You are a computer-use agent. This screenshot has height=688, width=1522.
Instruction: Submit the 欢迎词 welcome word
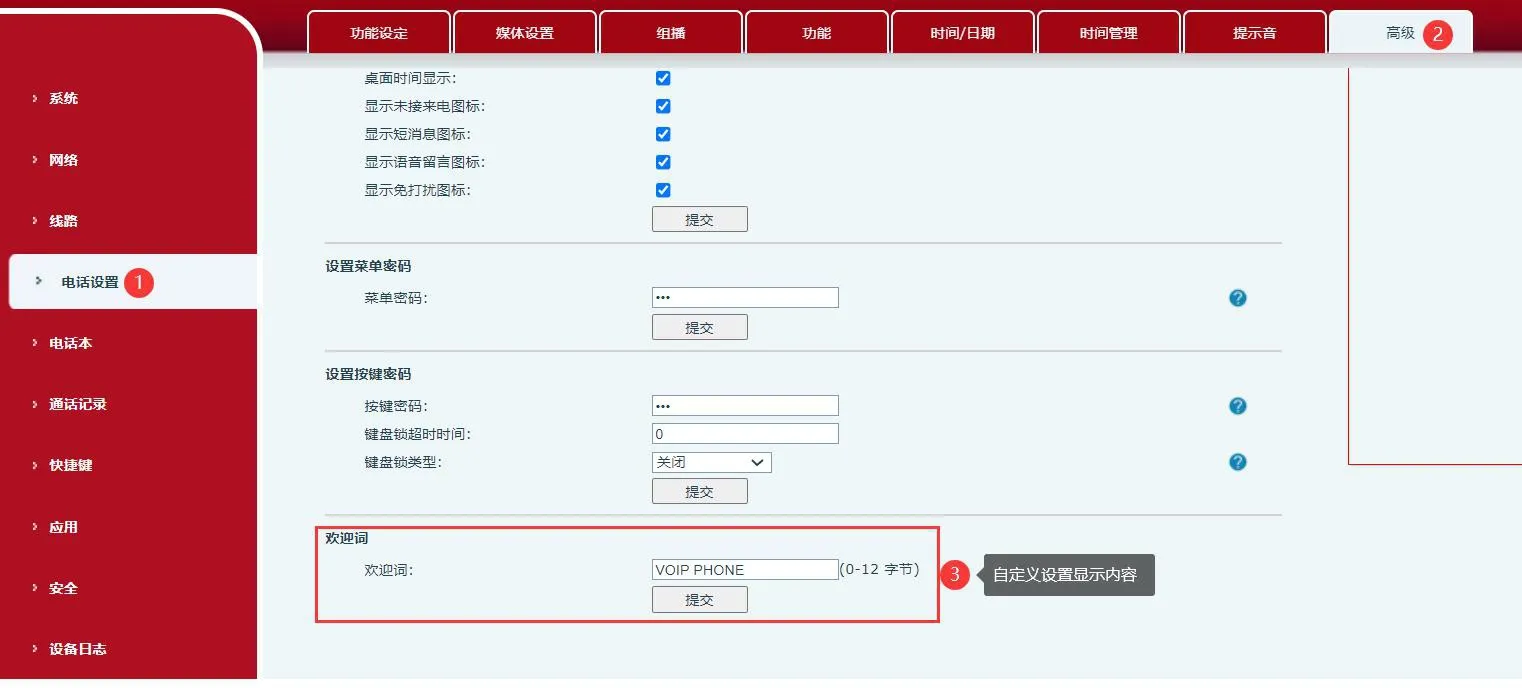pyautogui.click(x=699, y=599)
